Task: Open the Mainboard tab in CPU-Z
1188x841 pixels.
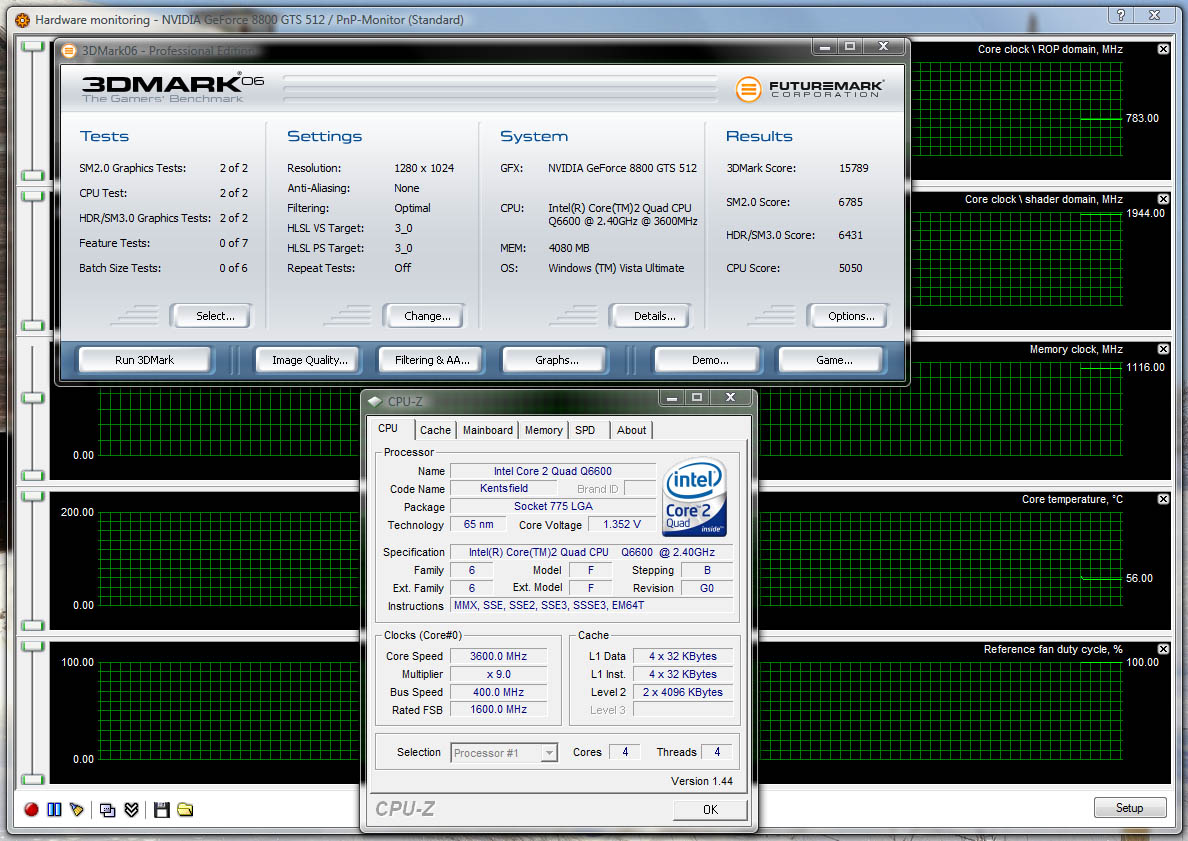Action: [x=487, y=430]
